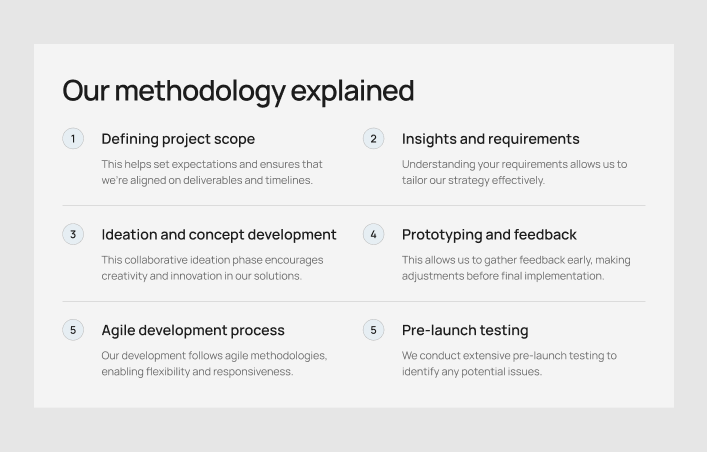The height and width of the screenshot is (452, 707).
Task: Click the number 4 circle badge
Action: [373, 235]
